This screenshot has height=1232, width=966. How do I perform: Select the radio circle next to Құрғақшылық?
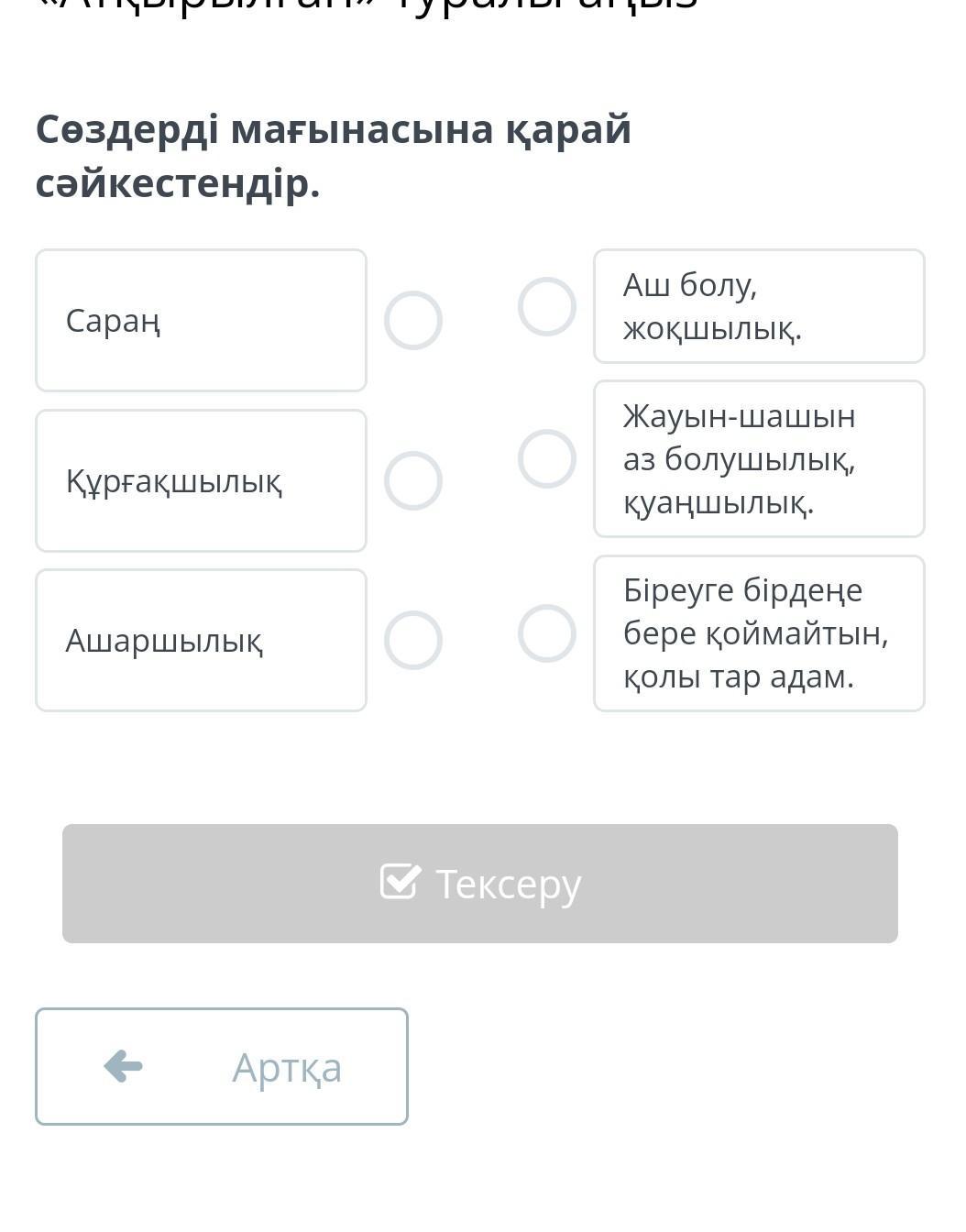tap(413, 480)
